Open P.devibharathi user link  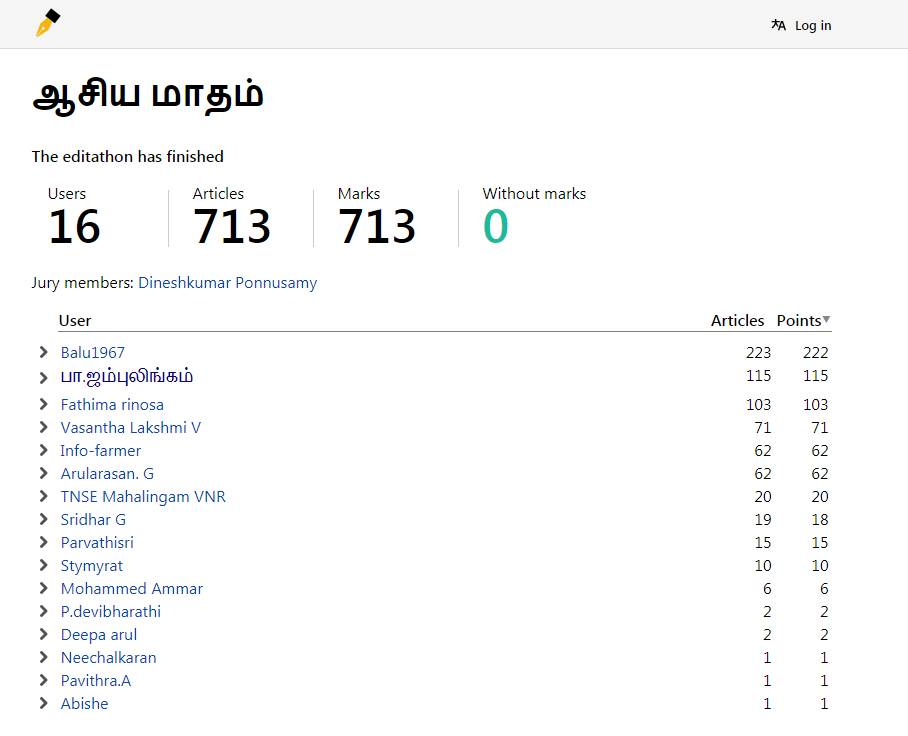click(x=111, y=611)
